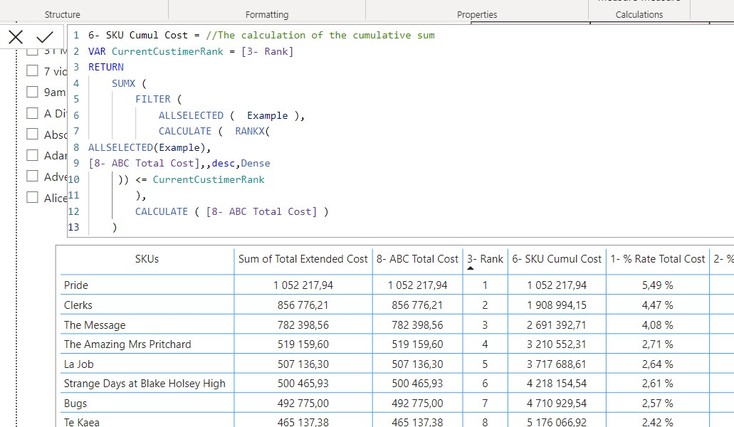Image resolution: width=734 pixels, height=427 pixels.
Task: Click the '6- SKU Cumul Cost' column header
Action: pyautogui.click(x=557, y=259)
